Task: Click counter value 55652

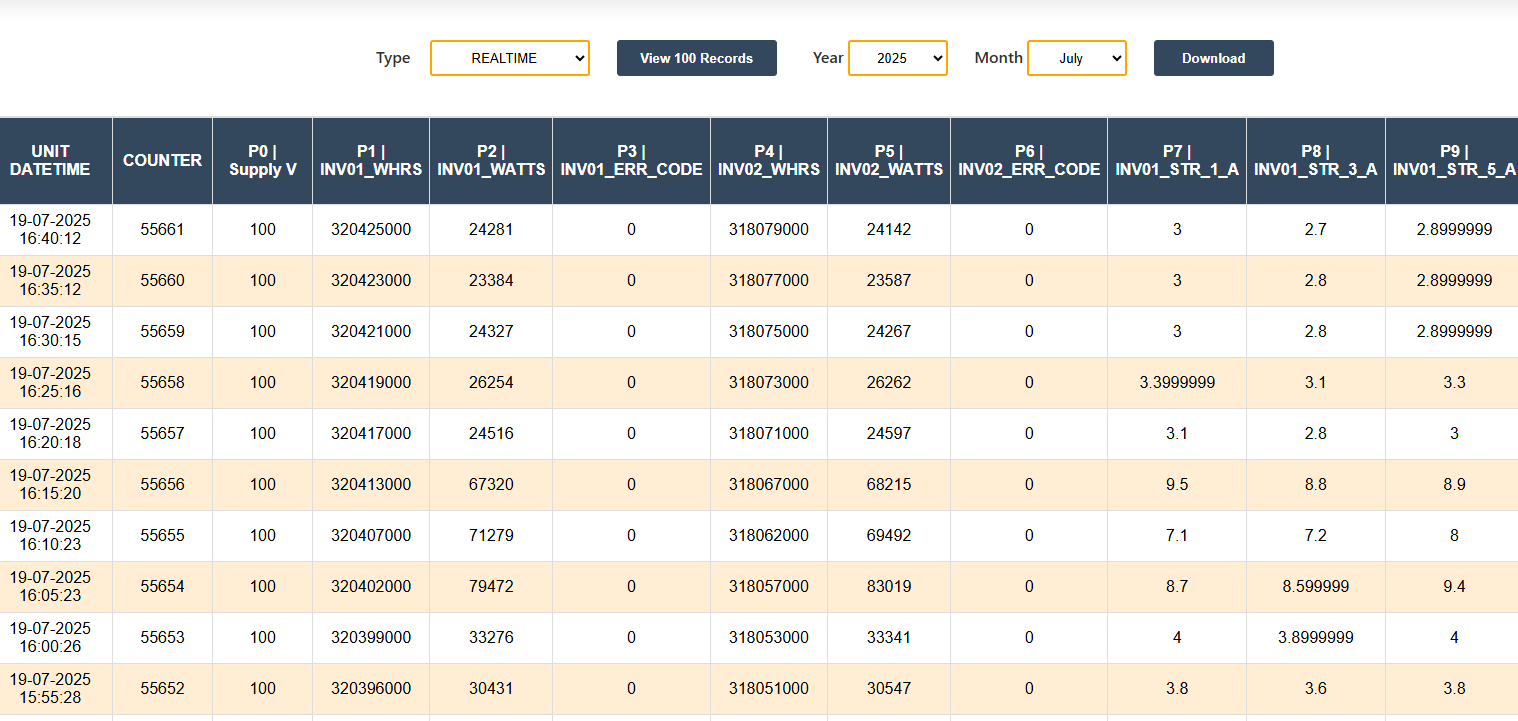Action: tap(162, 689)
